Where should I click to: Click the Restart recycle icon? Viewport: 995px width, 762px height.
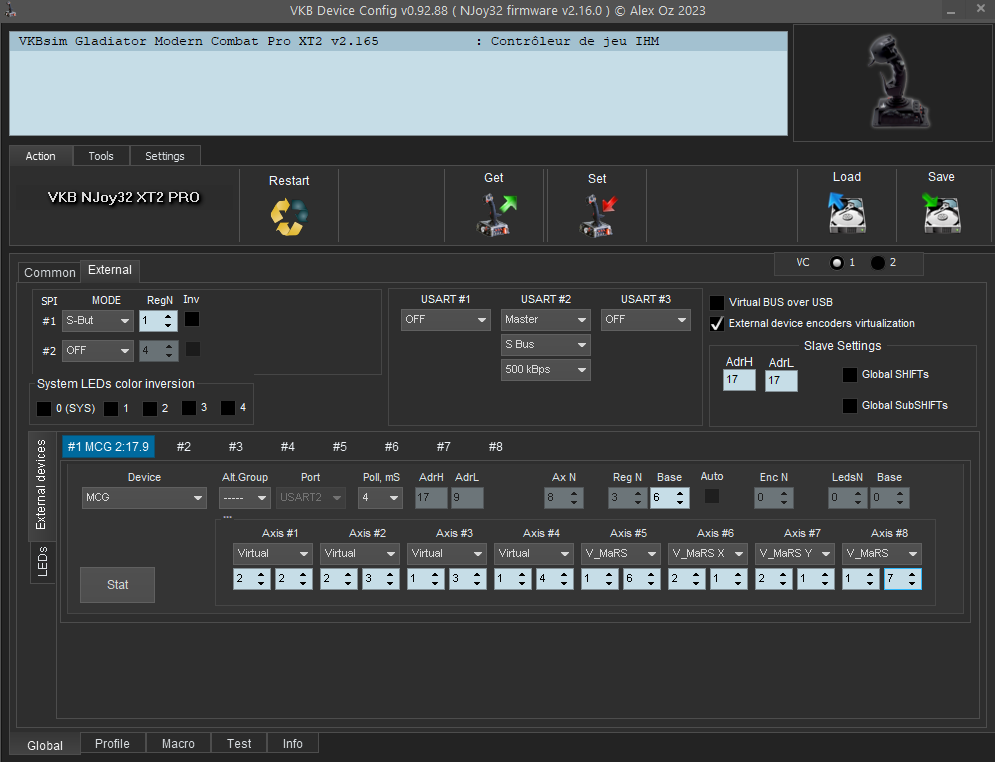289,216
